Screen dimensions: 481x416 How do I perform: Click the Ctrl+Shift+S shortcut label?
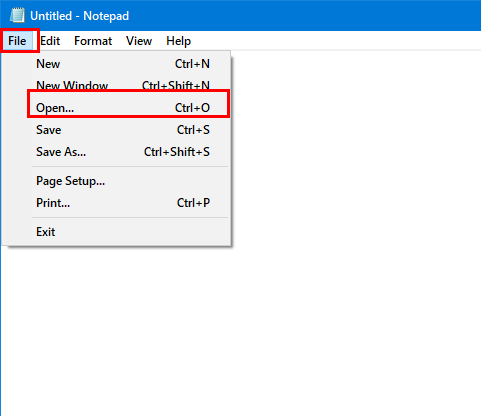pos(177,152)
